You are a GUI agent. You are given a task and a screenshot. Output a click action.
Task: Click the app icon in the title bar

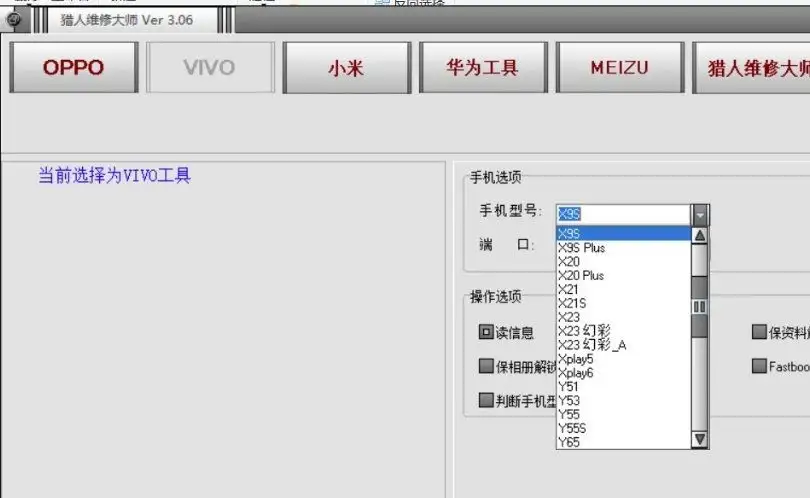[x=13, y=20]
